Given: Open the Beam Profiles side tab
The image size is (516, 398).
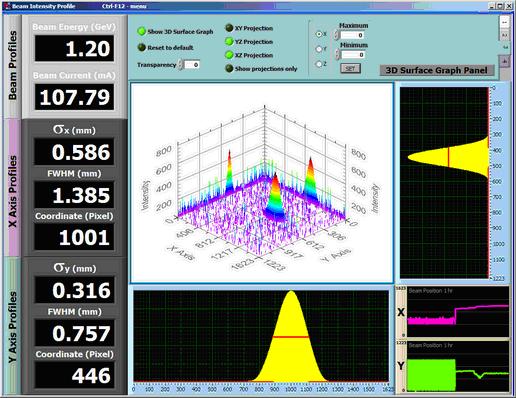Looking at the screenshot, I should pyautogui.click(x=12, y=66).
